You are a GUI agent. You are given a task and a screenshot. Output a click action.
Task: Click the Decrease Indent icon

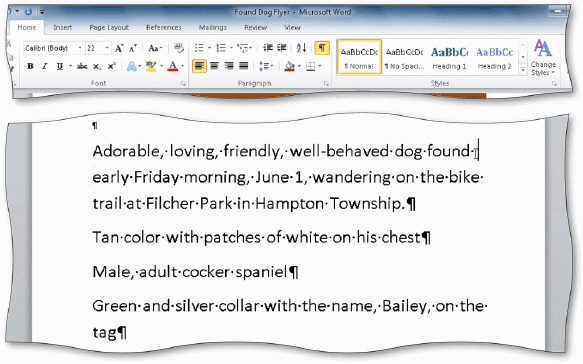click(268, 48)
